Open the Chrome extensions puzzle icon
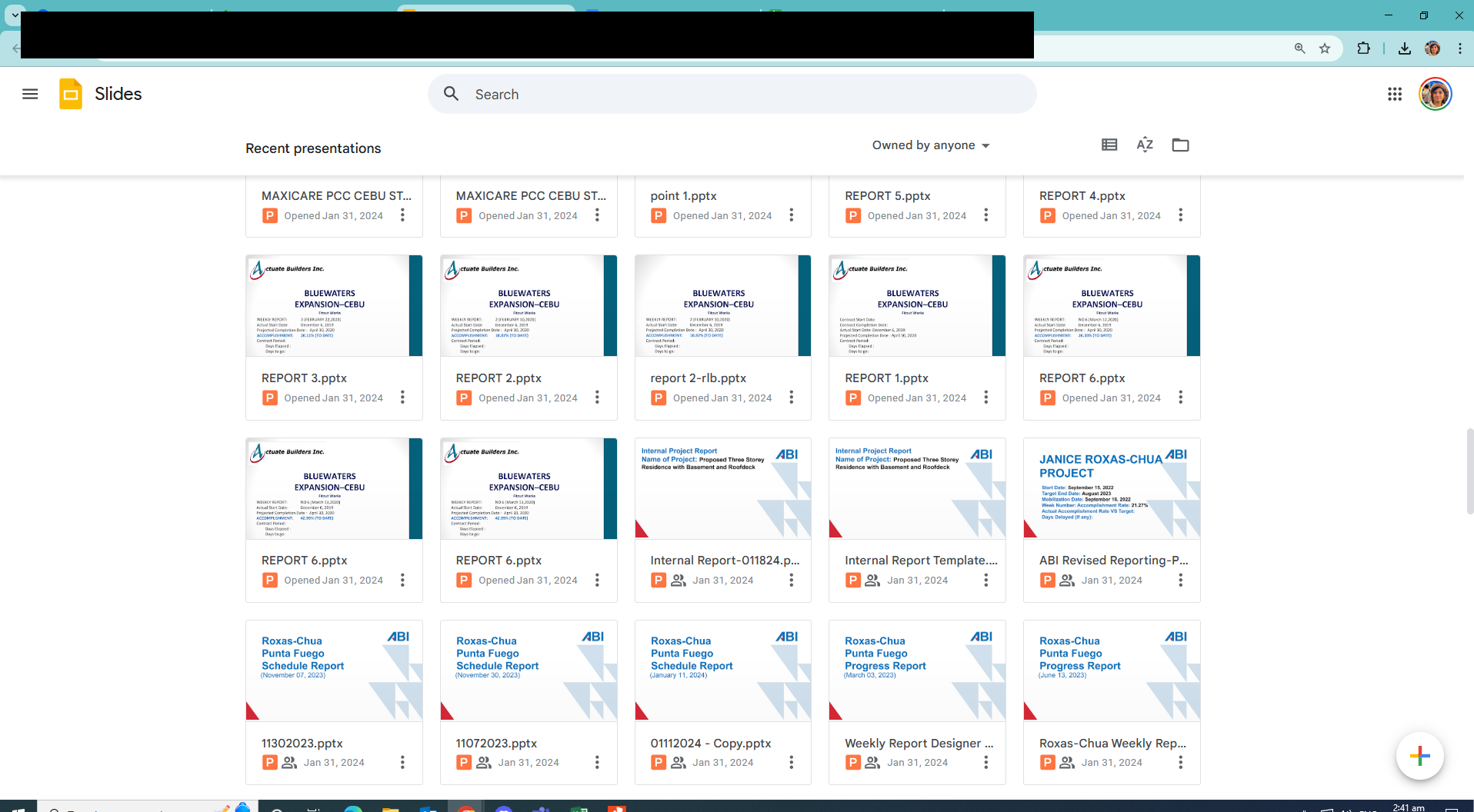 coord(1363,48)
